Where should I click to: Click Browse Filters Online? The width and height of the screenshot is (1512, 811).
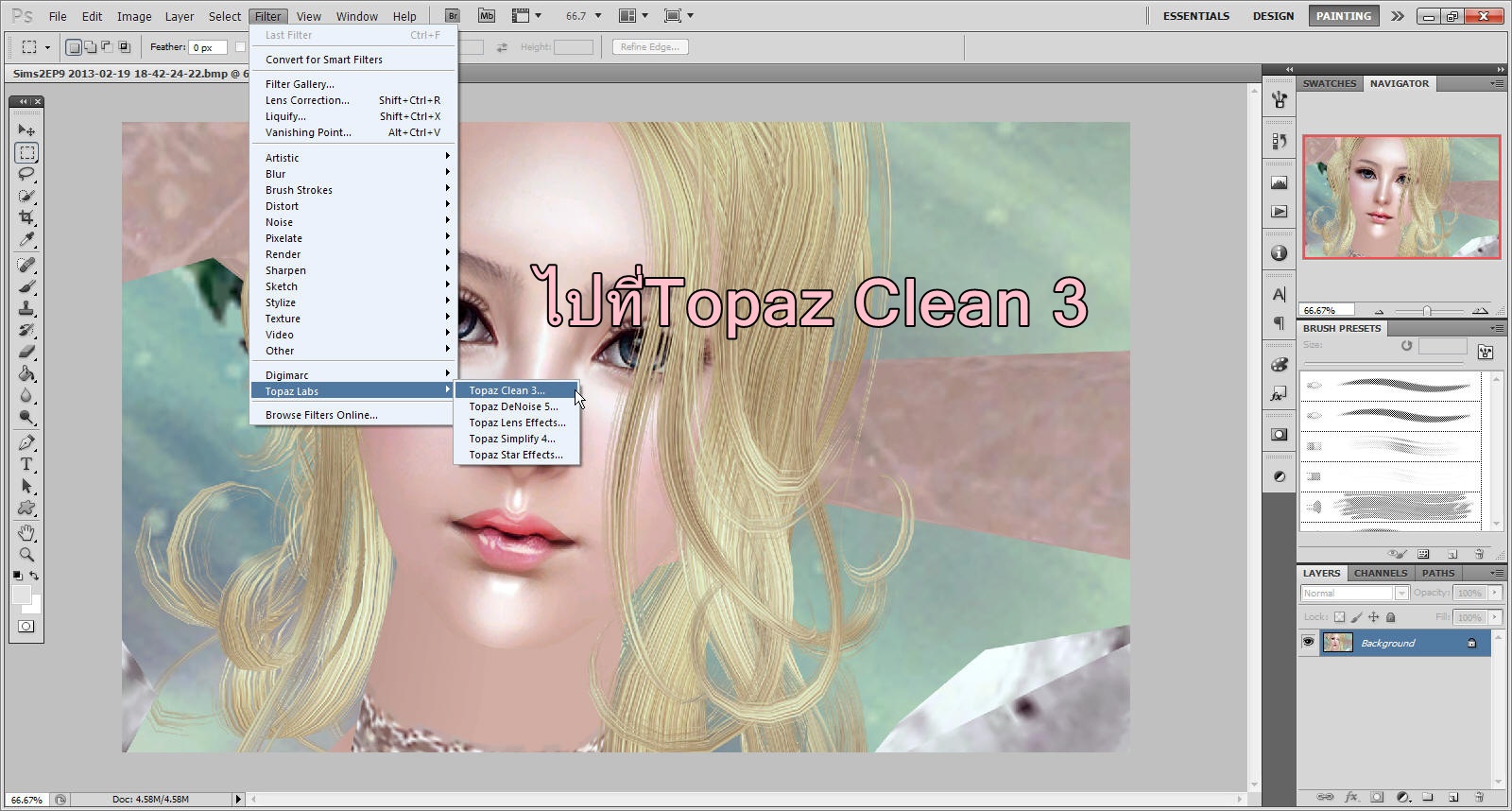(x=321, y=415)
